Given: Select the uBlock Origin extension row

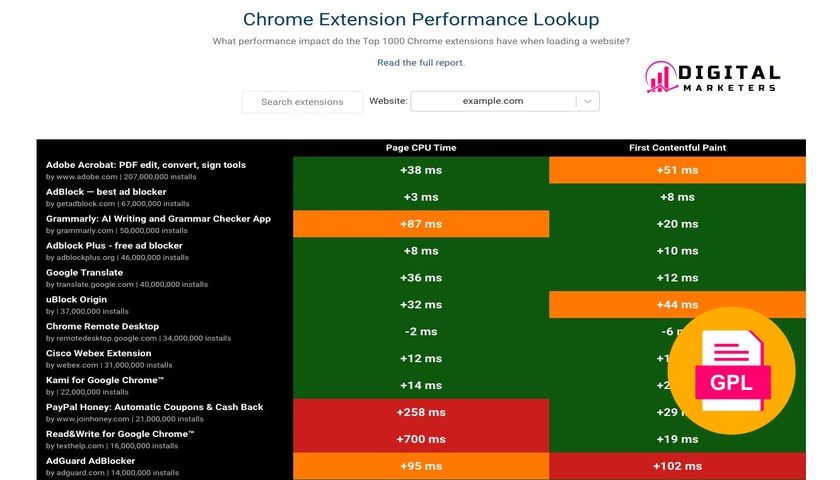Looking at the screenshot, I should 421,304.
